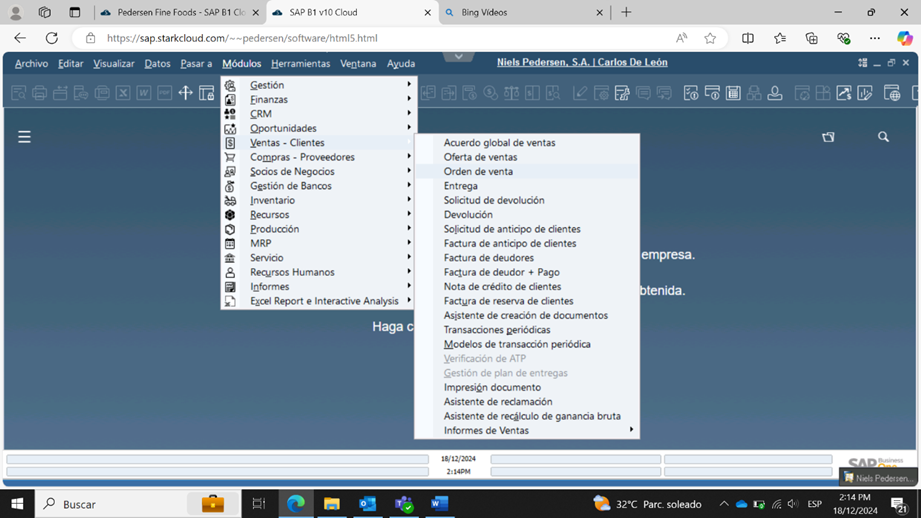Click the workspace search magnifier icon
921x518 pixels.
click(x=883, y=137)
